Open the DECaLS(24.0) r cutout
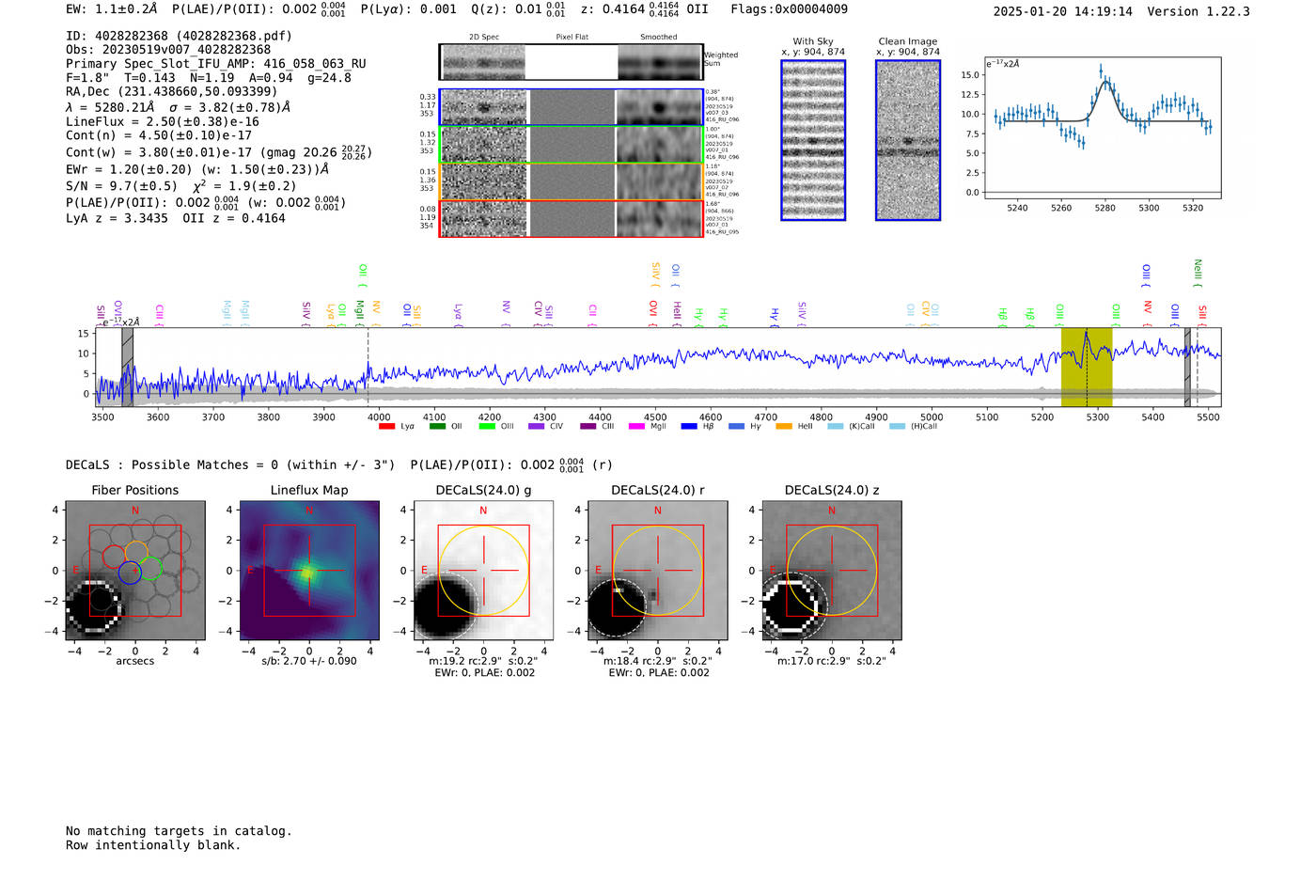This screenshot has height=896, width=1316. (657, 570)
